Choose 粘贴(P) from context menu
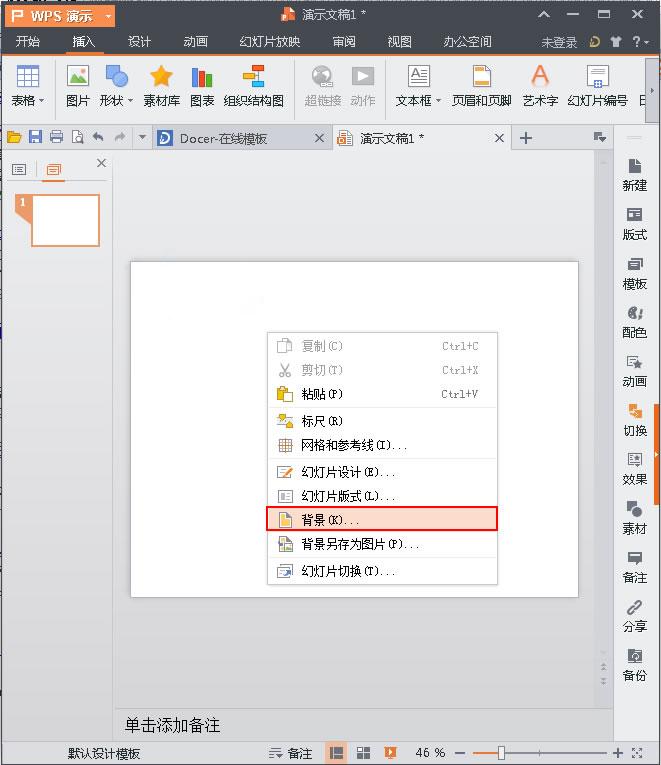Screen dimensions: 661x765 pyautogui.click(x=382, y=394)
